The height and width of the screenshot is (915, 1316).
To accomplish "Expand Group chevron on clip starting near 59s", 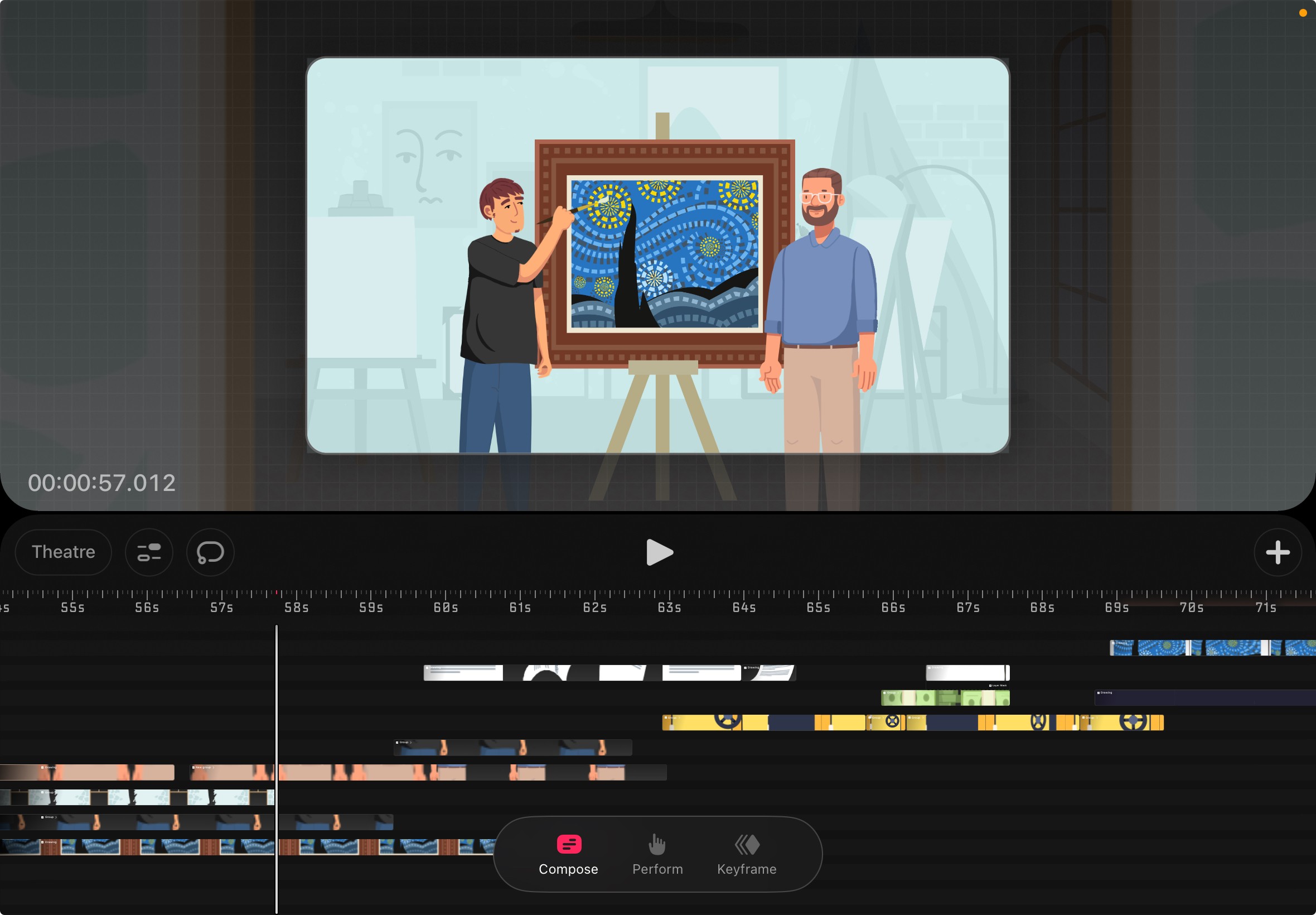I will 411,743.
